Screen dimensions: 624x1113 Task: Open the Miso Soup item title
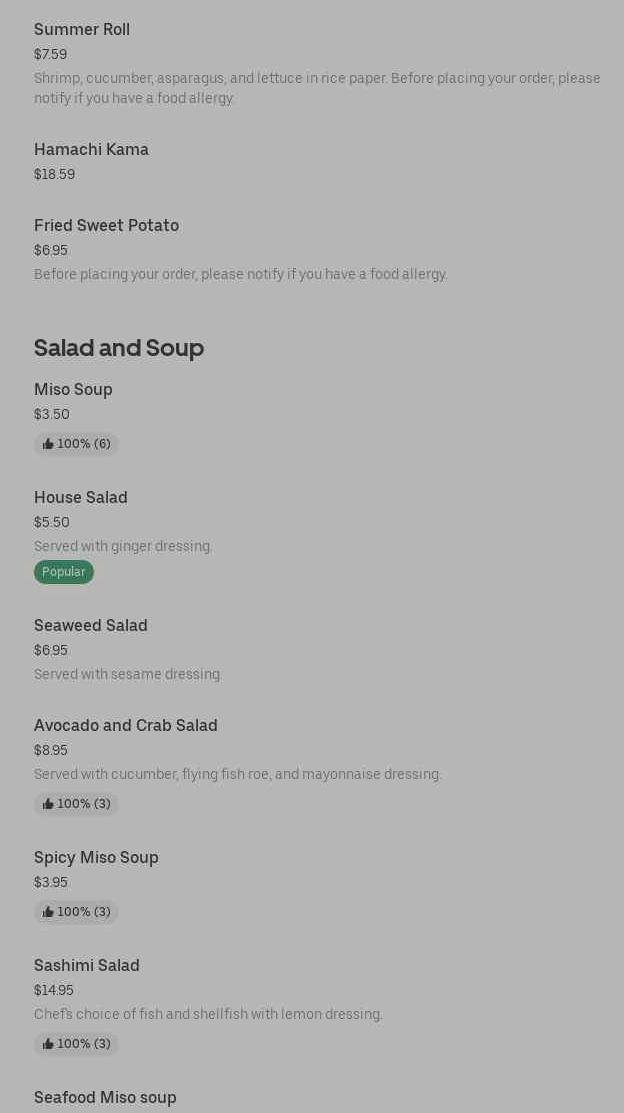click(73, 390)
